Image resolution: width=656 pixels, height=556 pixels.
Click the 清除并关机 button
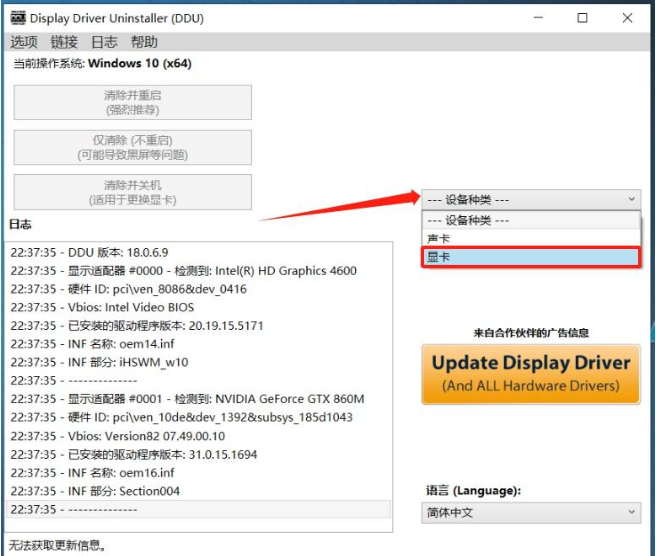click(133, 192)
